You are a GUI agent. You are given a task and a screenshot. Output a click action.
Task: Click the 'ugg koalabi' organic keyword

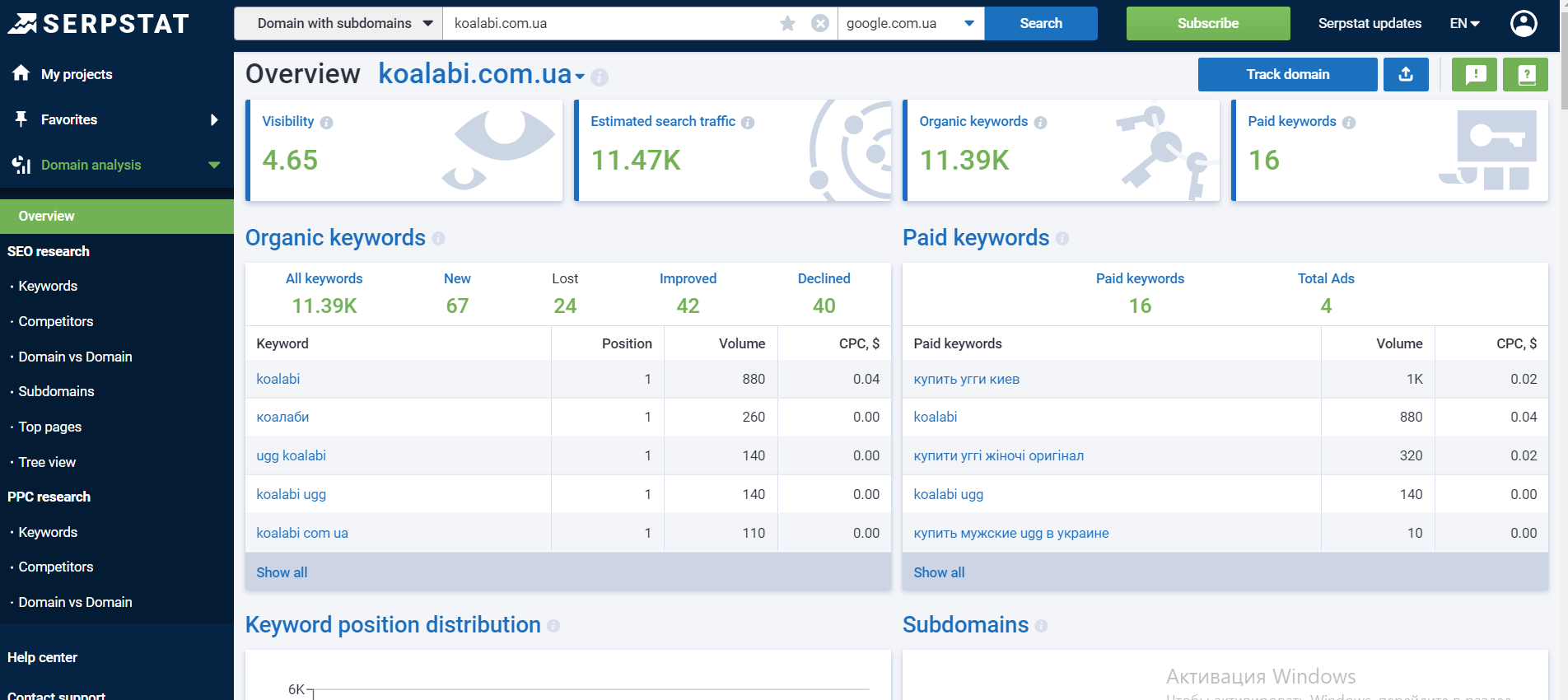pos(291,455)
